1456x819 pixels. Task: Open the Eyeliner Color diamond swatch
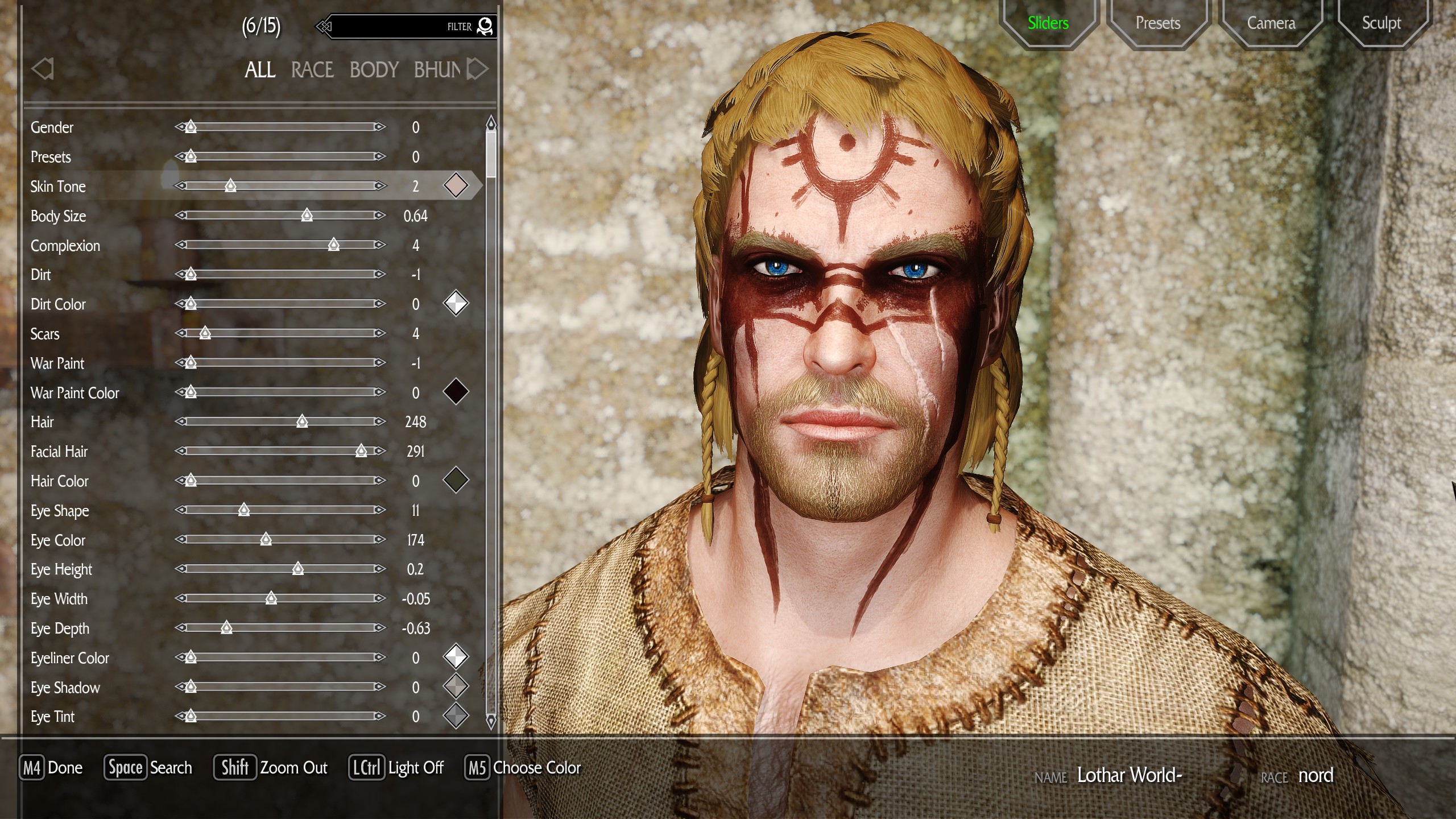tap(456, 657)
